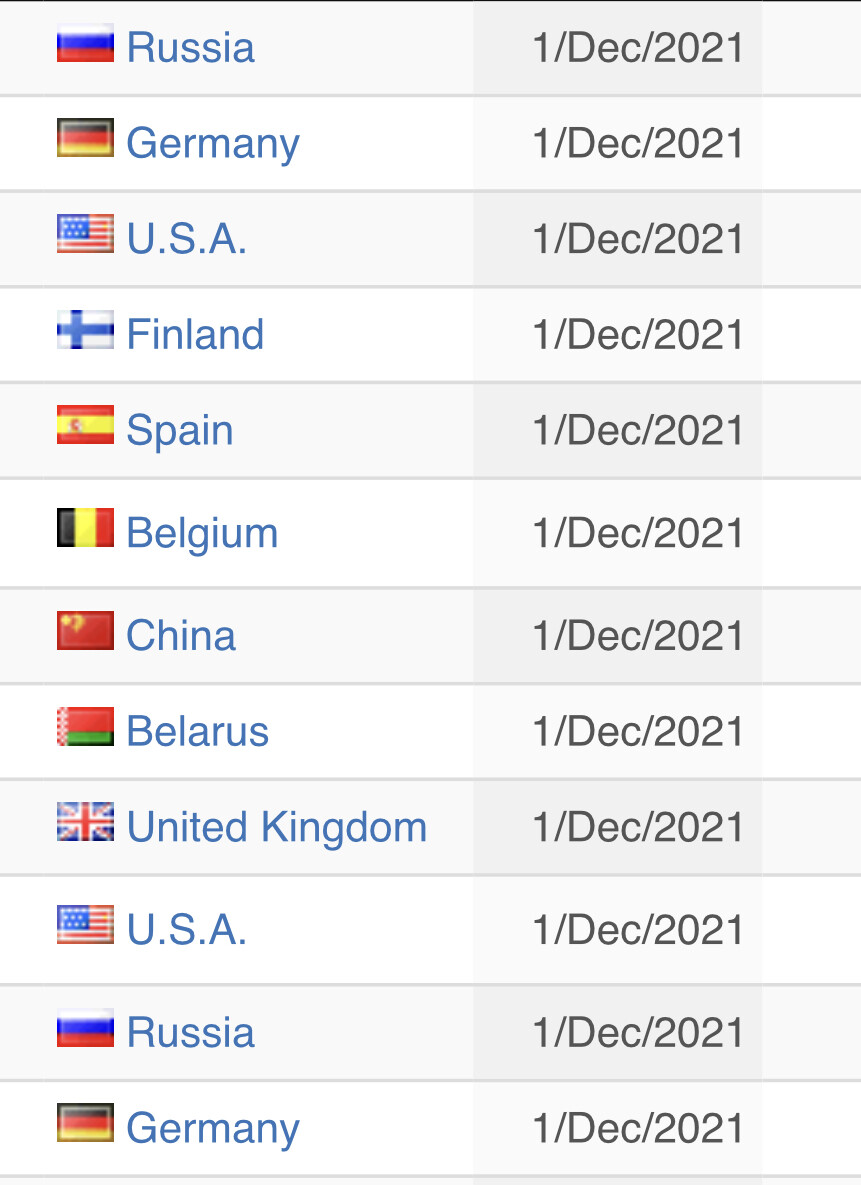Image resolution: width=861 pixels, height=1185 pixels.
Task: Click the China flag icon
Action: tap(85, 630)
